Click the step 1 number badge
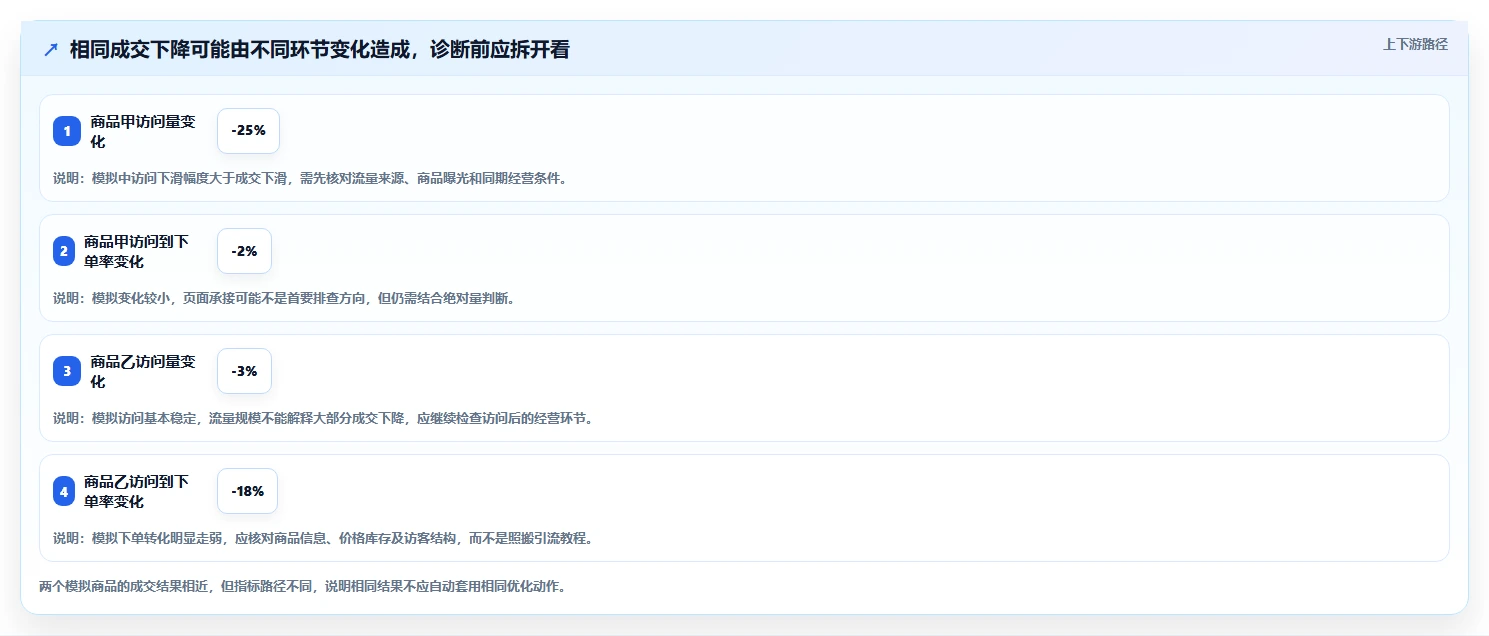This screenshot has width=1489, height=636. pos(67,131)
